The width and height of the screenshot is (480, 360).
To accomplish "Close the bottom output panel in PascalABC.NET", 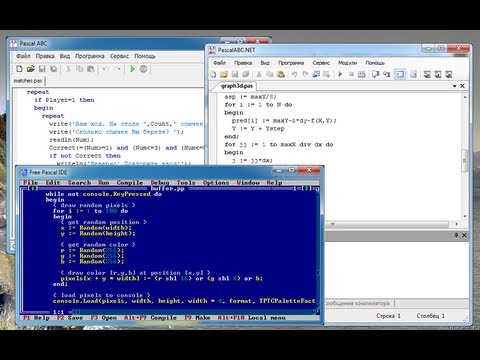I will (x=464, y=235).
